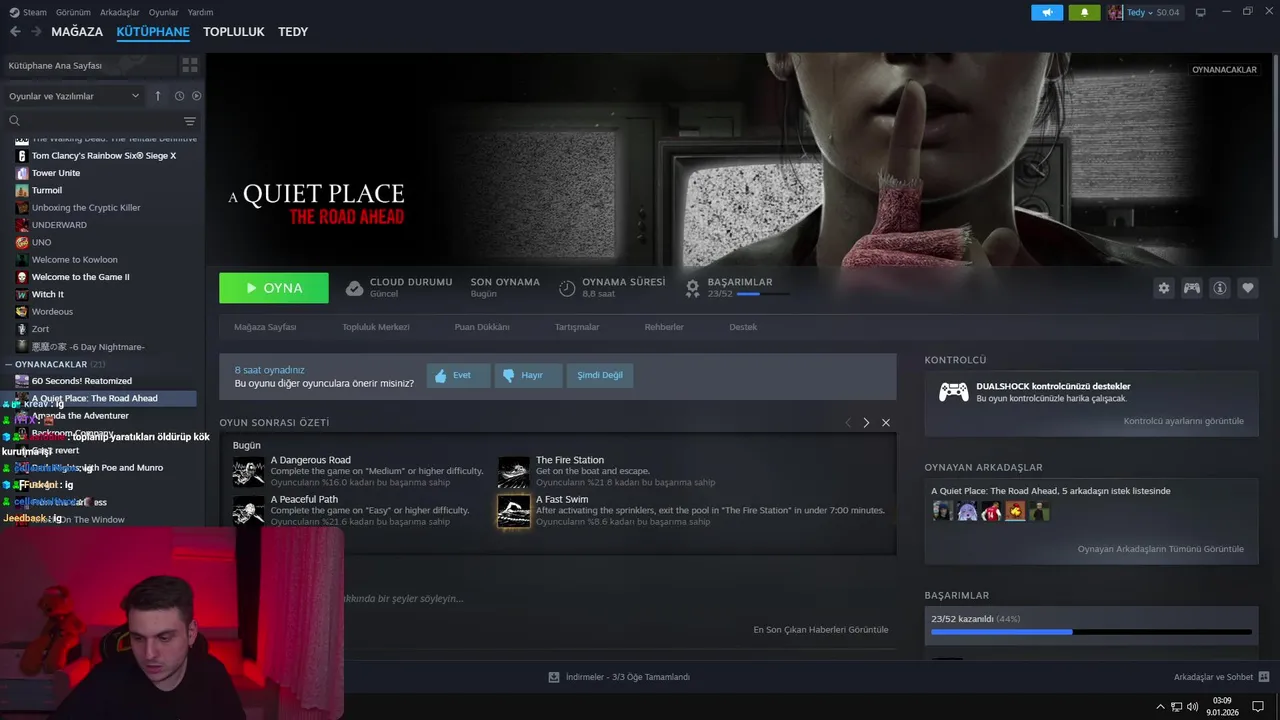Select Witch It in the list
Screen dimensions: 1280x720
48,294
